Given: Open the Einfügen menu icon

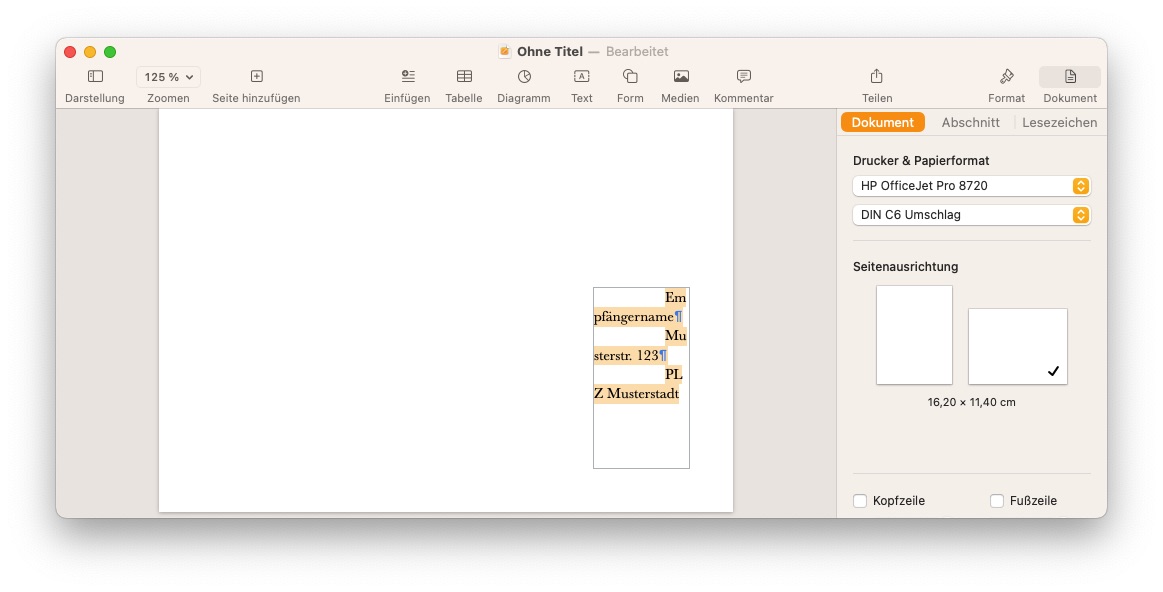Looking at the screenshot, I should (x=407, y=77).
